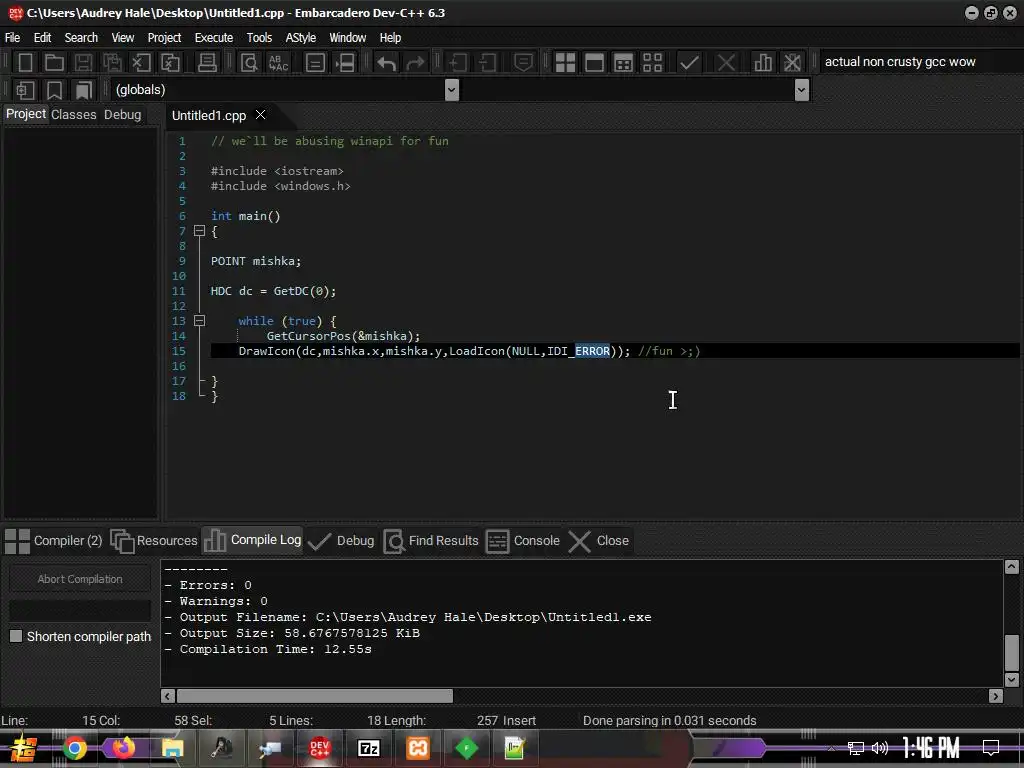Click the Replace AB-AC icon
The height and width of the screenshot is (768, 1024).
[x=279, y=63]
